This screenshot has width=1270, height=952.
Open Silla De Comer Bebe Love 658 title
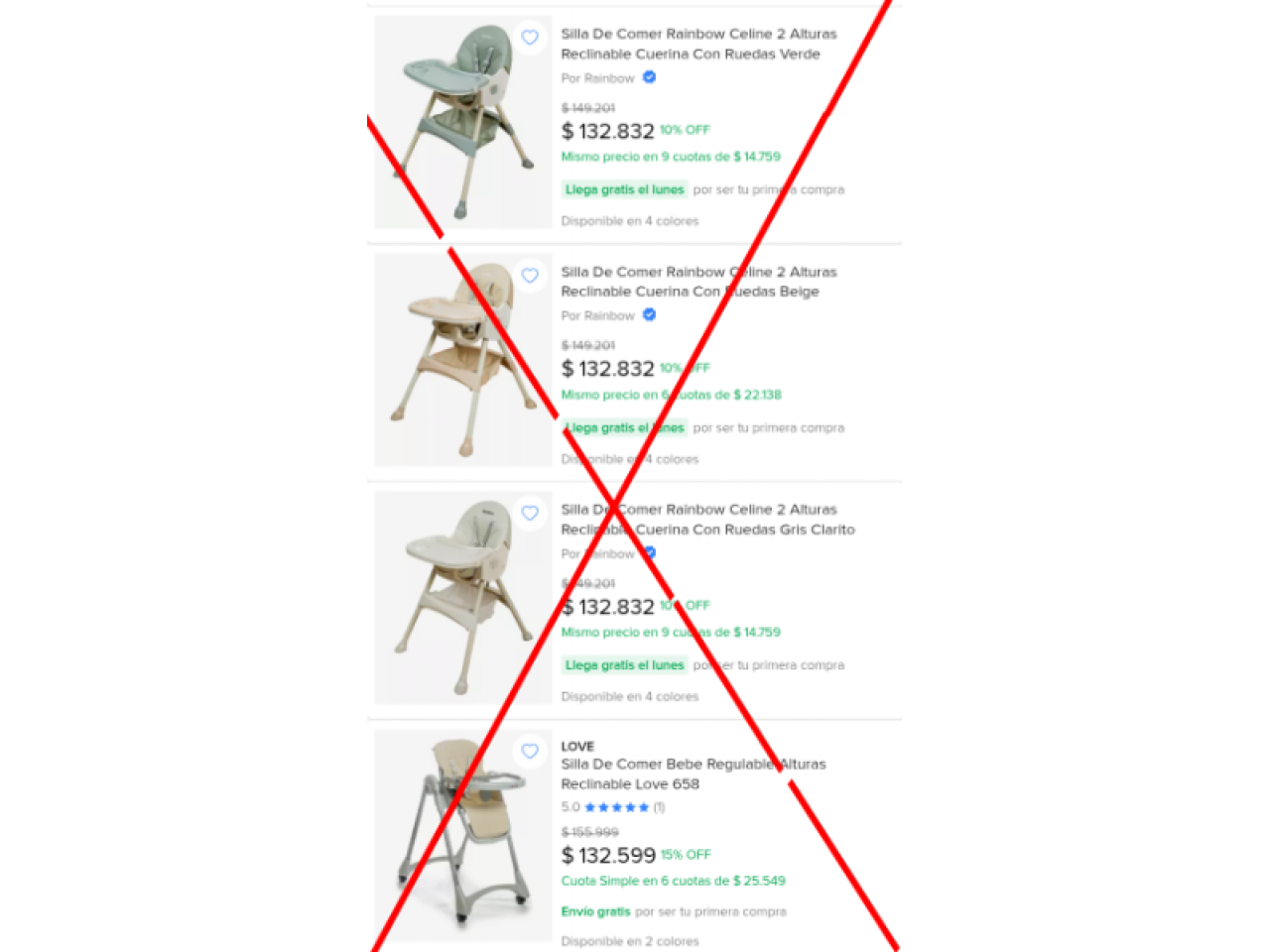pos(693,773)
